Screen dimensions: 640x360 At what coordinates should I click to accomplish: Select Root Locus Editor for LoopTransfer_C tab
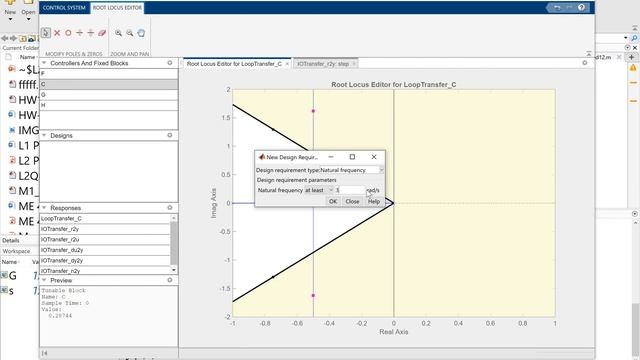(234, 64)
